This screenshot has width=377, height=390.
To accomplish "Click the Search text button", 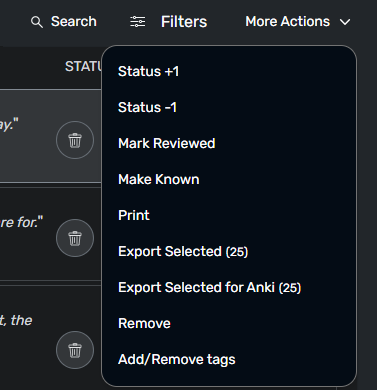I will click(74, 22).
